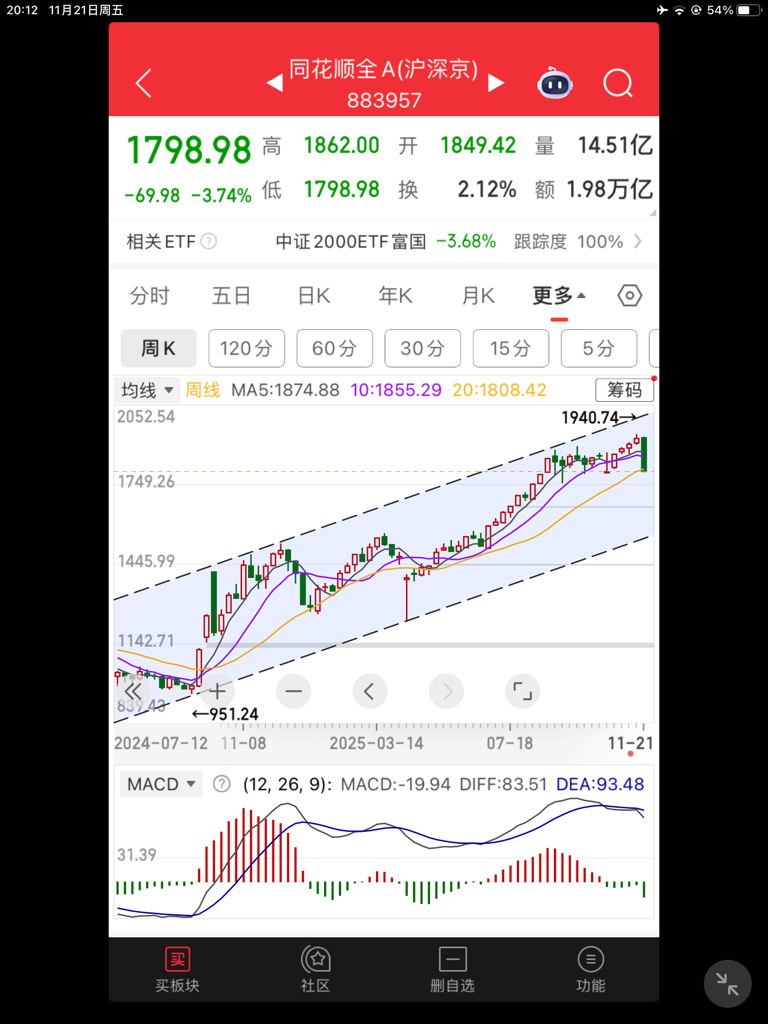The height and width of the screenshot is (1024, 768).
Task: Switch to 分时 tab
Action: [149, 296]
